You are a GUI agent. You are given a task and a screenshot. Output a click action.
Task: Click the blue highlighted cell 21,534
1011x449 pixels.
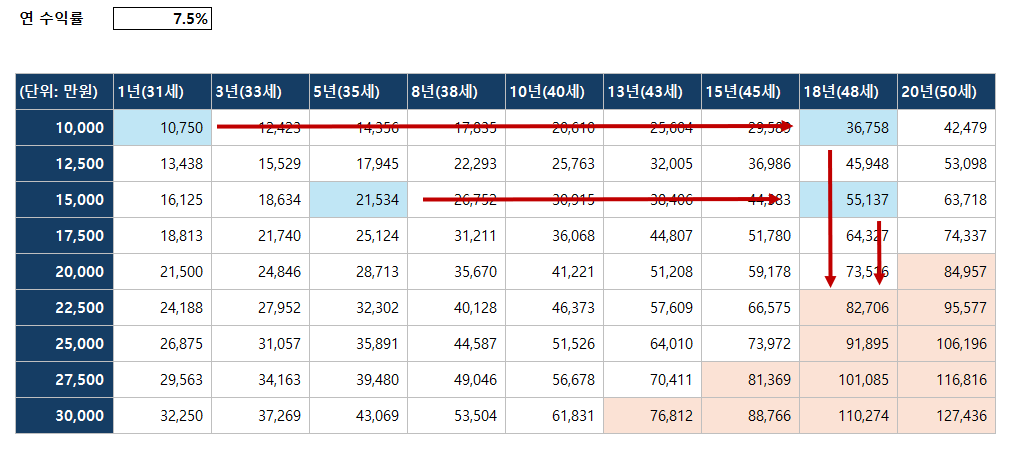click(358, 200)
